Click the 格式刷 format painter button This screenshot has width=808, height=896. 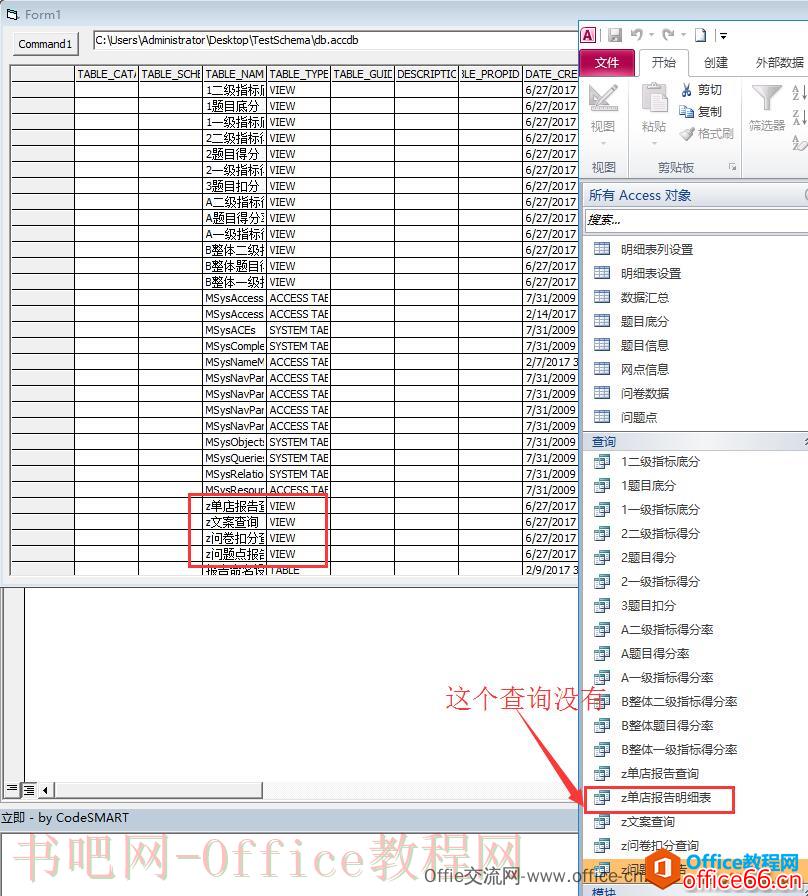tap(706, 134)
